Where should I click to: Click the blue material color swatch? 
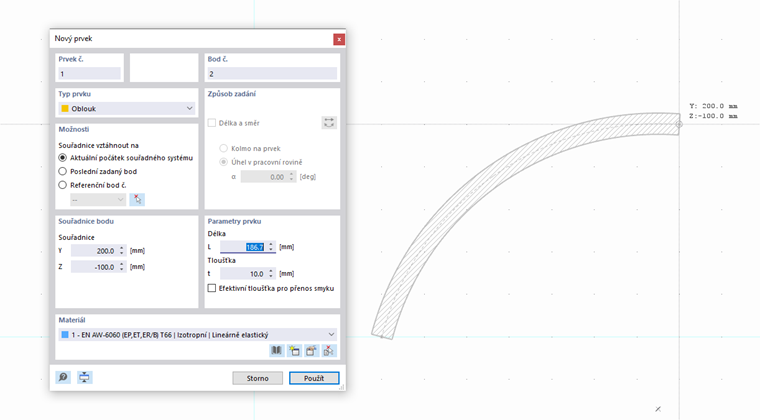tap(65, 335)
